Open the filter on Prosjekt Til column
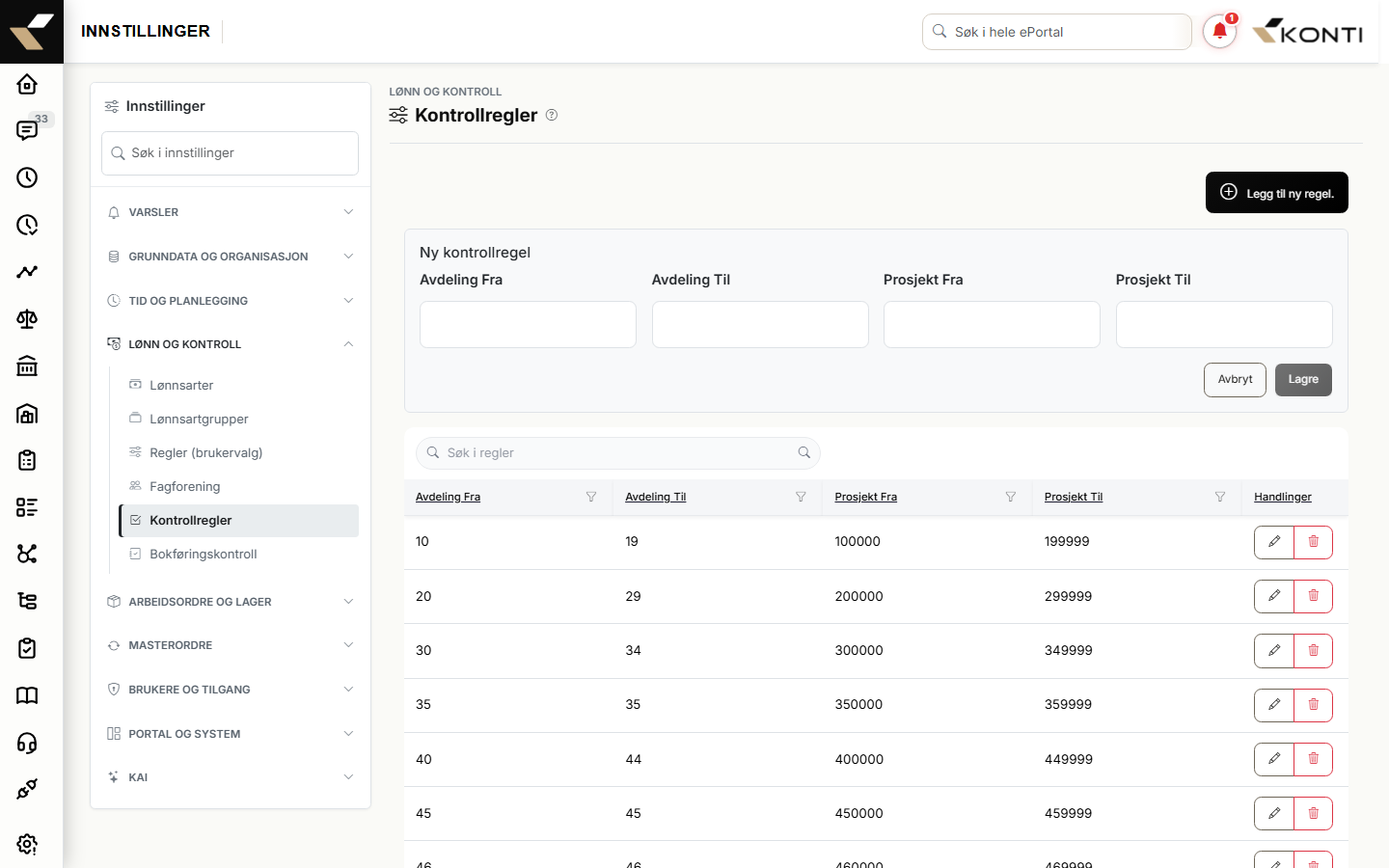The height and width of the screenshot is (868, 1389). click(1220, 497)
